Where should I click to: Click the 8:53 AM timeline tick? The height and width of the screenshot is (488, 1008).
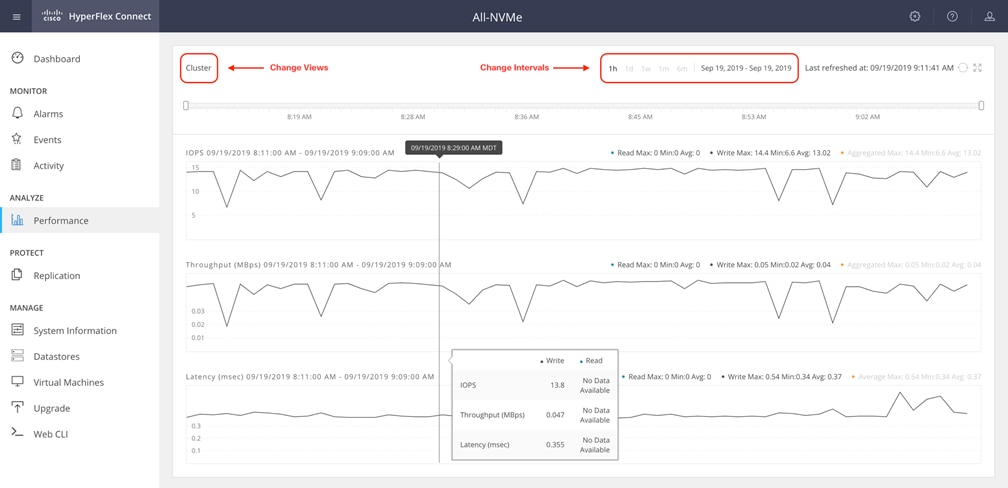pyautogui.click(x=753, y=117)
